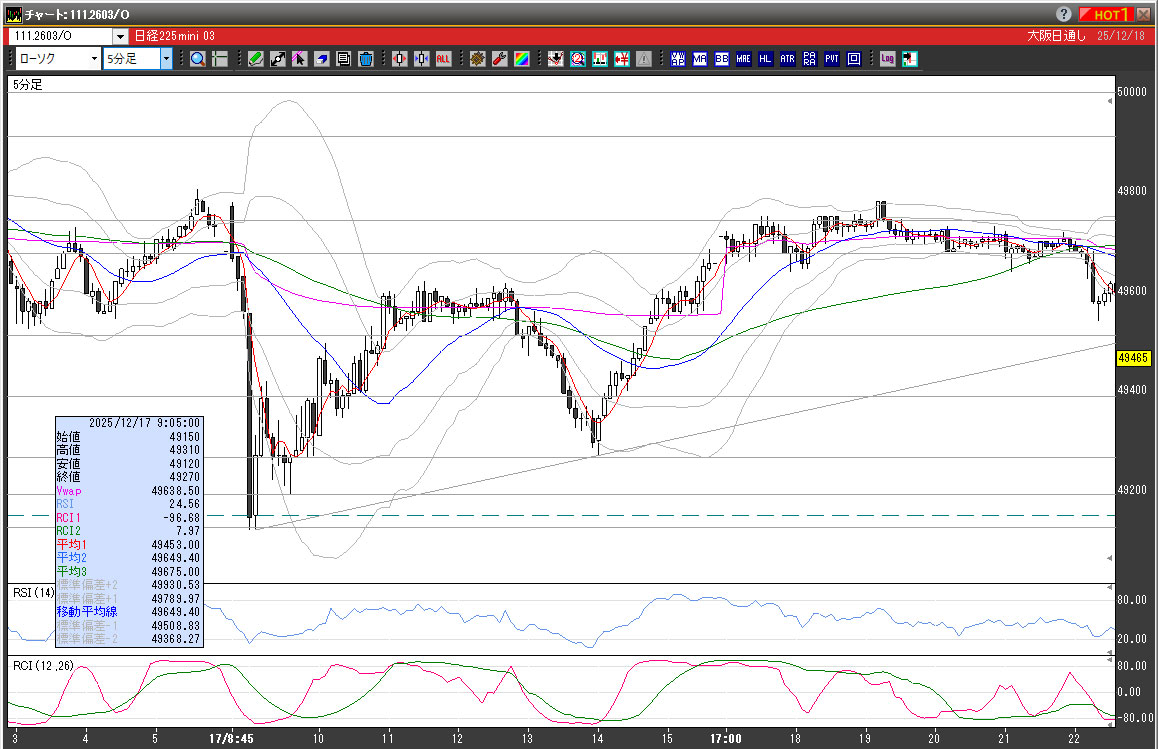
Task: Click the ATR indicator button
Action: [788, 59]
